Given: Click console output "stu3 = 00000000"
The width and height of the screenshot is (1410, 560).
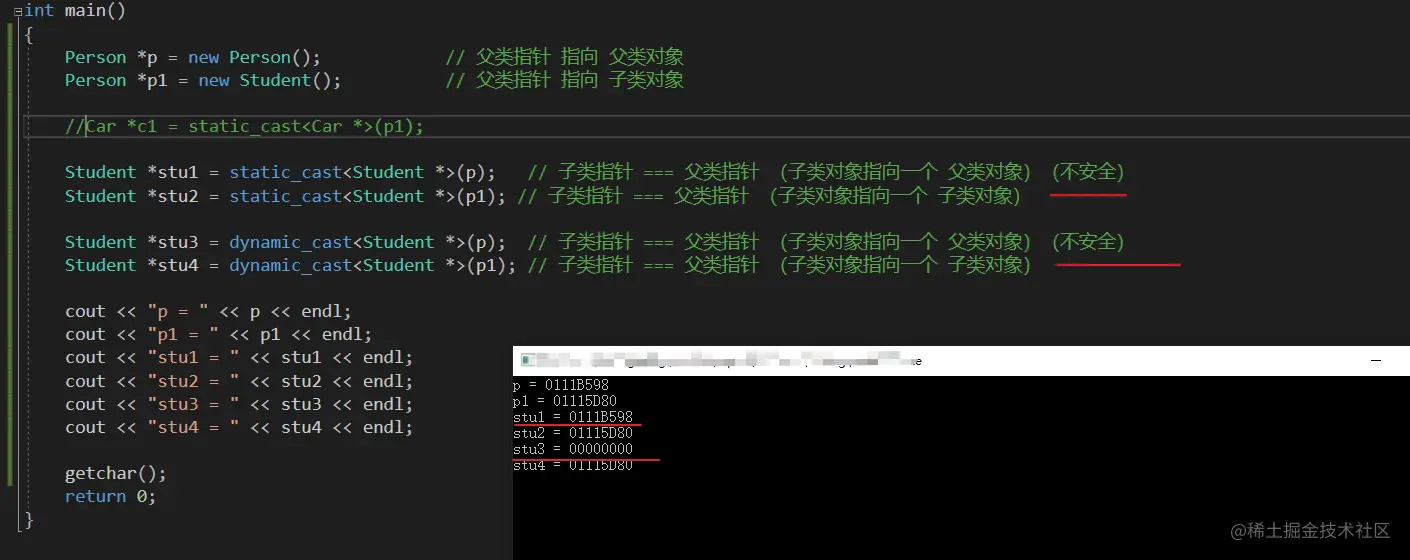Looking at the screenshot, I should (573, 449).
